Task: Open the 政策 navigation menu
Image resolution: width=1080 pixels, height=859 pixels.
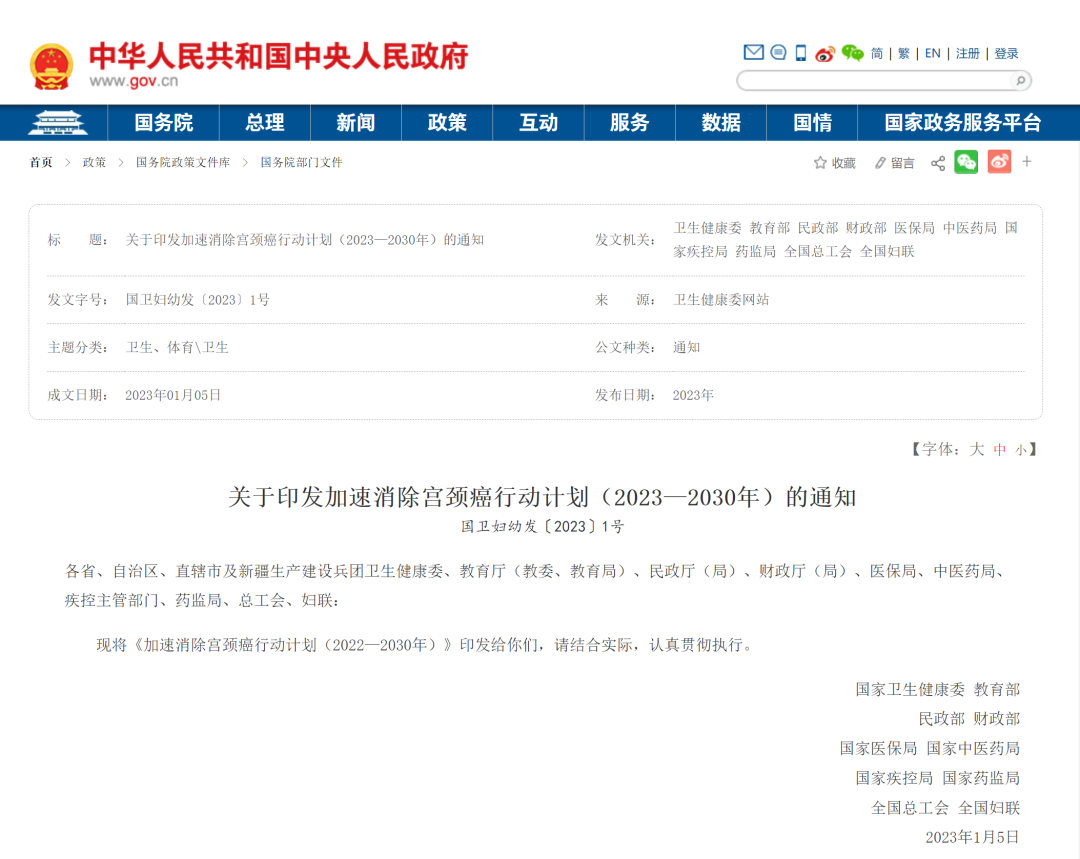Action: click(x=447, y=122)
